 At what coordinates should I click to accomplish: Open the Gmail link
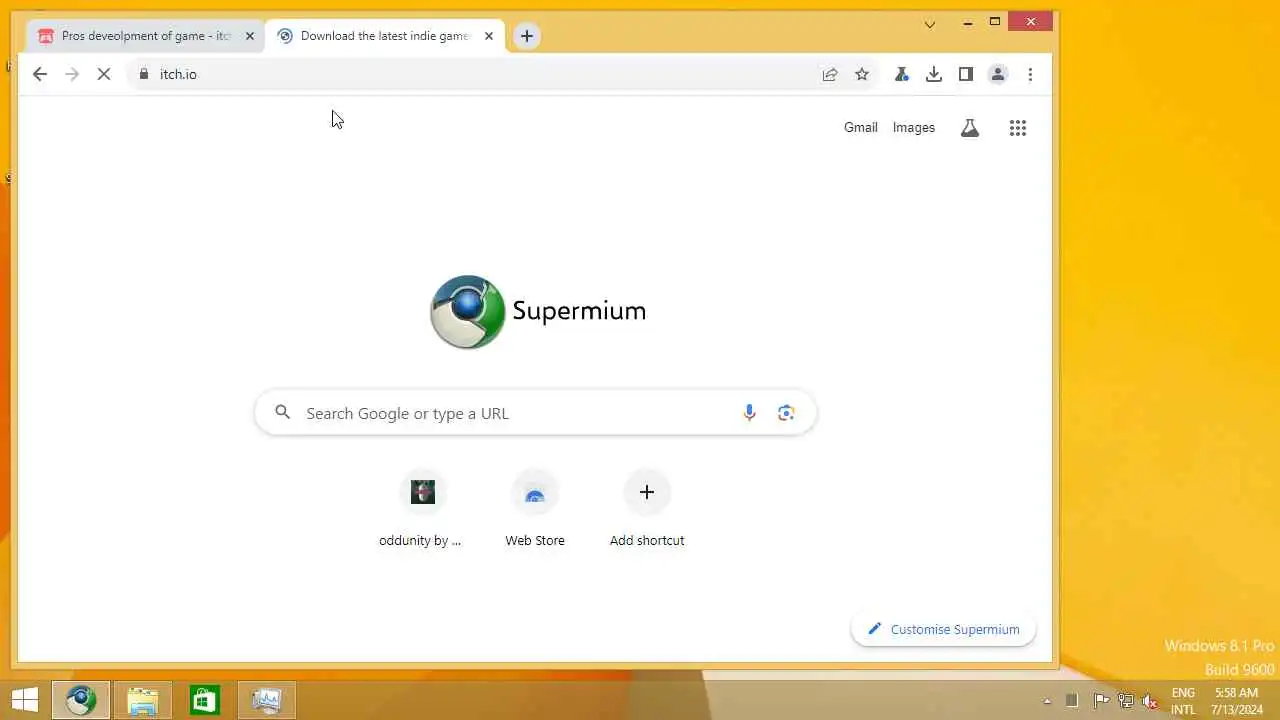861,128
